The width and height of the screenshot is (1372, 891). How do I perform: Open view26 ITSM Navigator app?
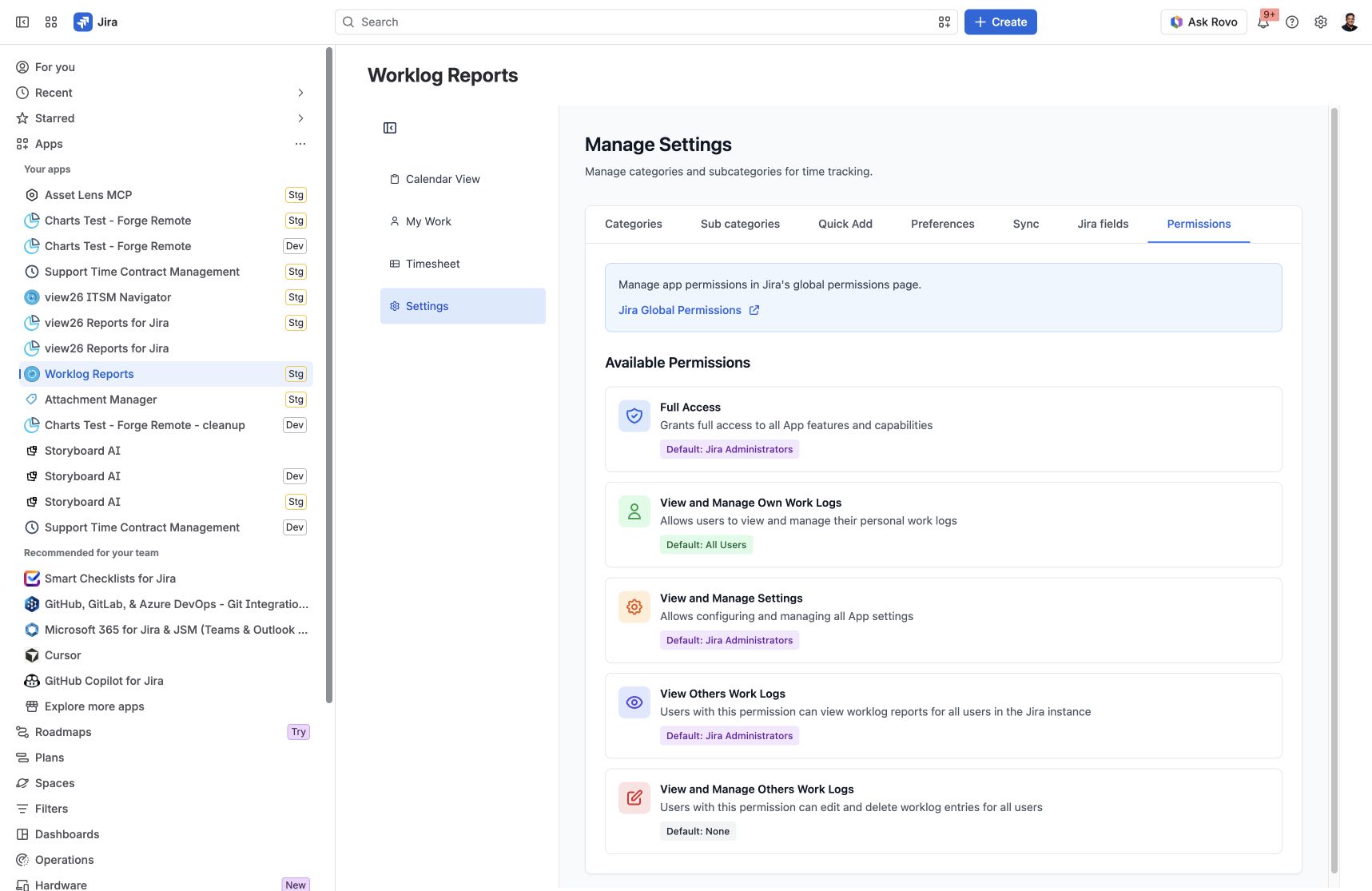165,297
